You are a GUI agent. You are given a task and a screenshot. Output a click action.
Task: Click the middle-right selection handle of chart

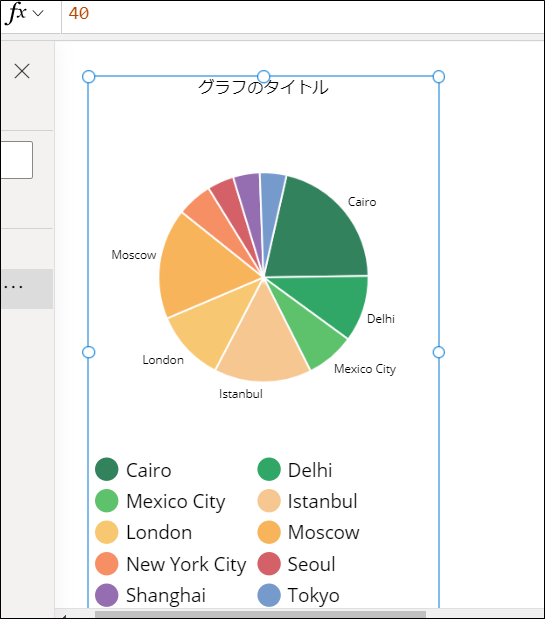pyautogui.click(x=439, y=352)
